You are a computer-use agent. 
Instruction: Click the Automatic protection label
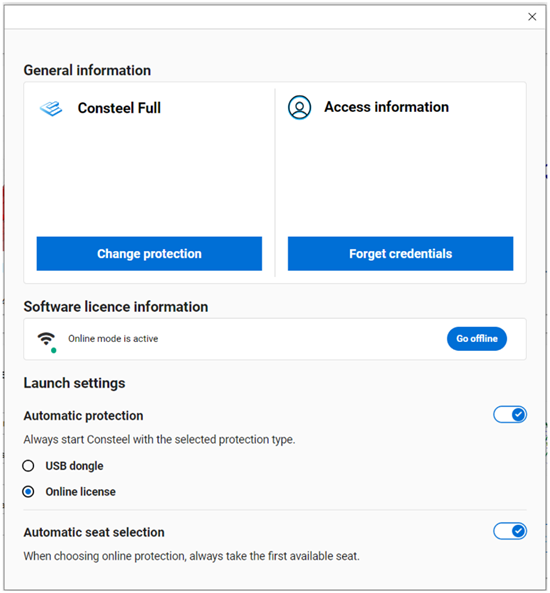point(83,416)
